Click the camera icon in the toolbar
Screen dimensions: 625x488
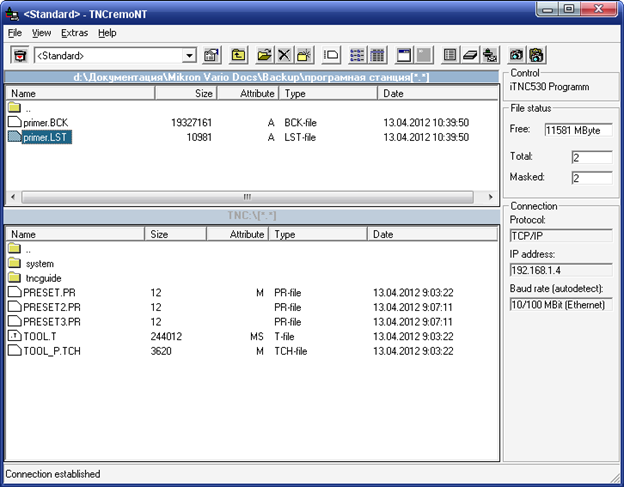(516, 56)
